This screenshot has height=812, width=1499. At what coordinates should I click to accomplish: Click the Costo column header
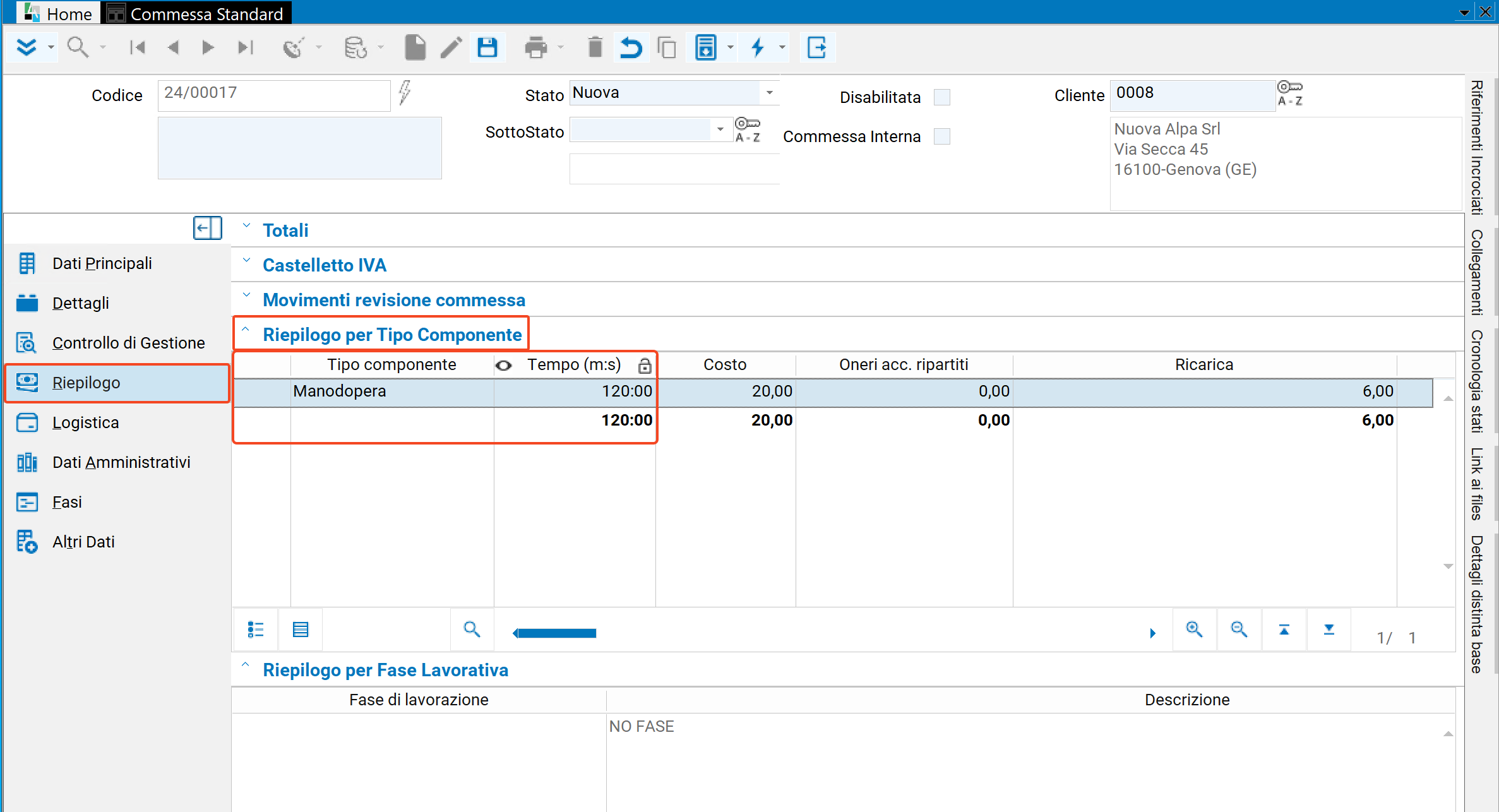pyautogui.click(x=725, y=365)
